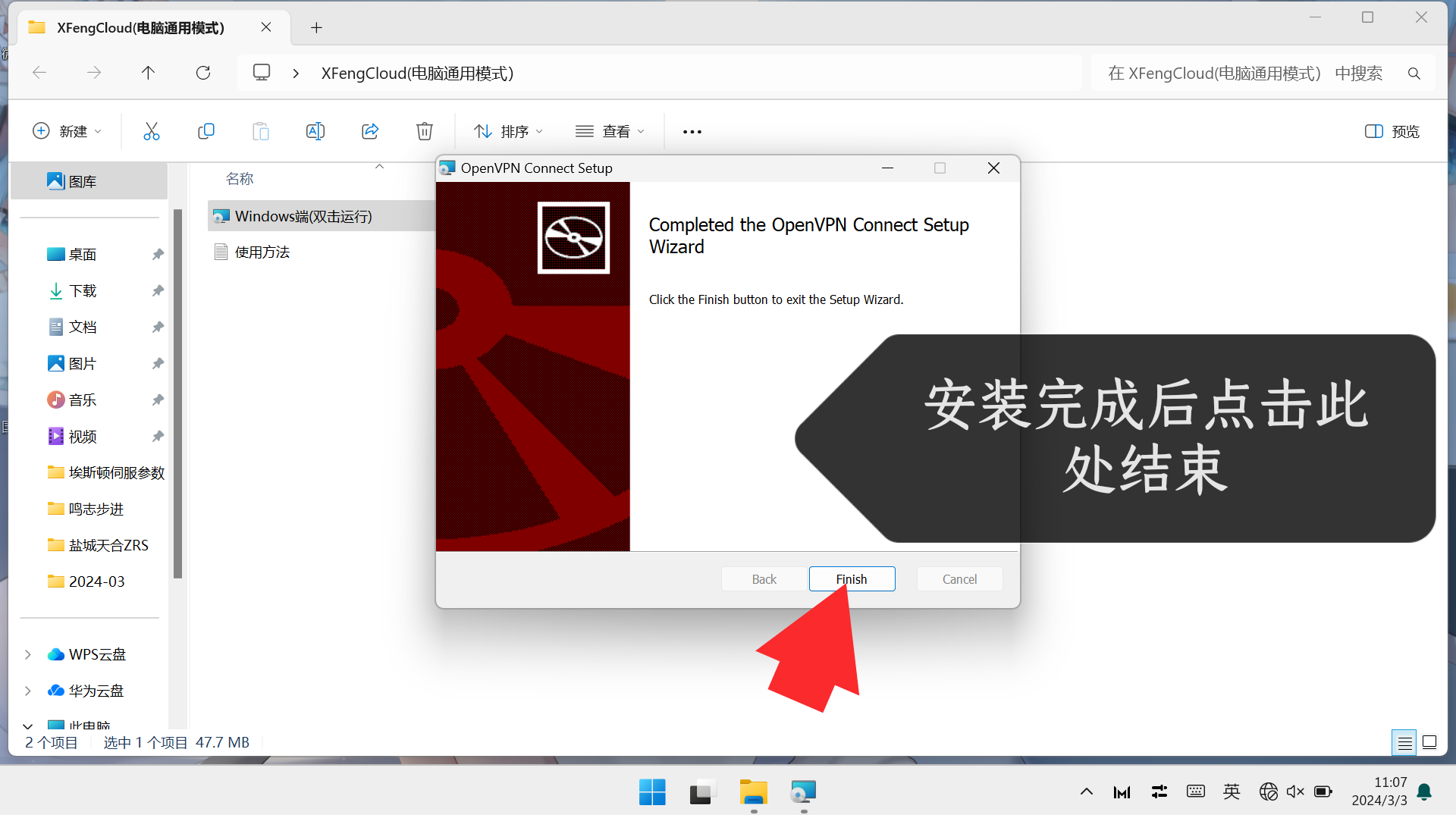Open the clock showing 11:07

1379,791
